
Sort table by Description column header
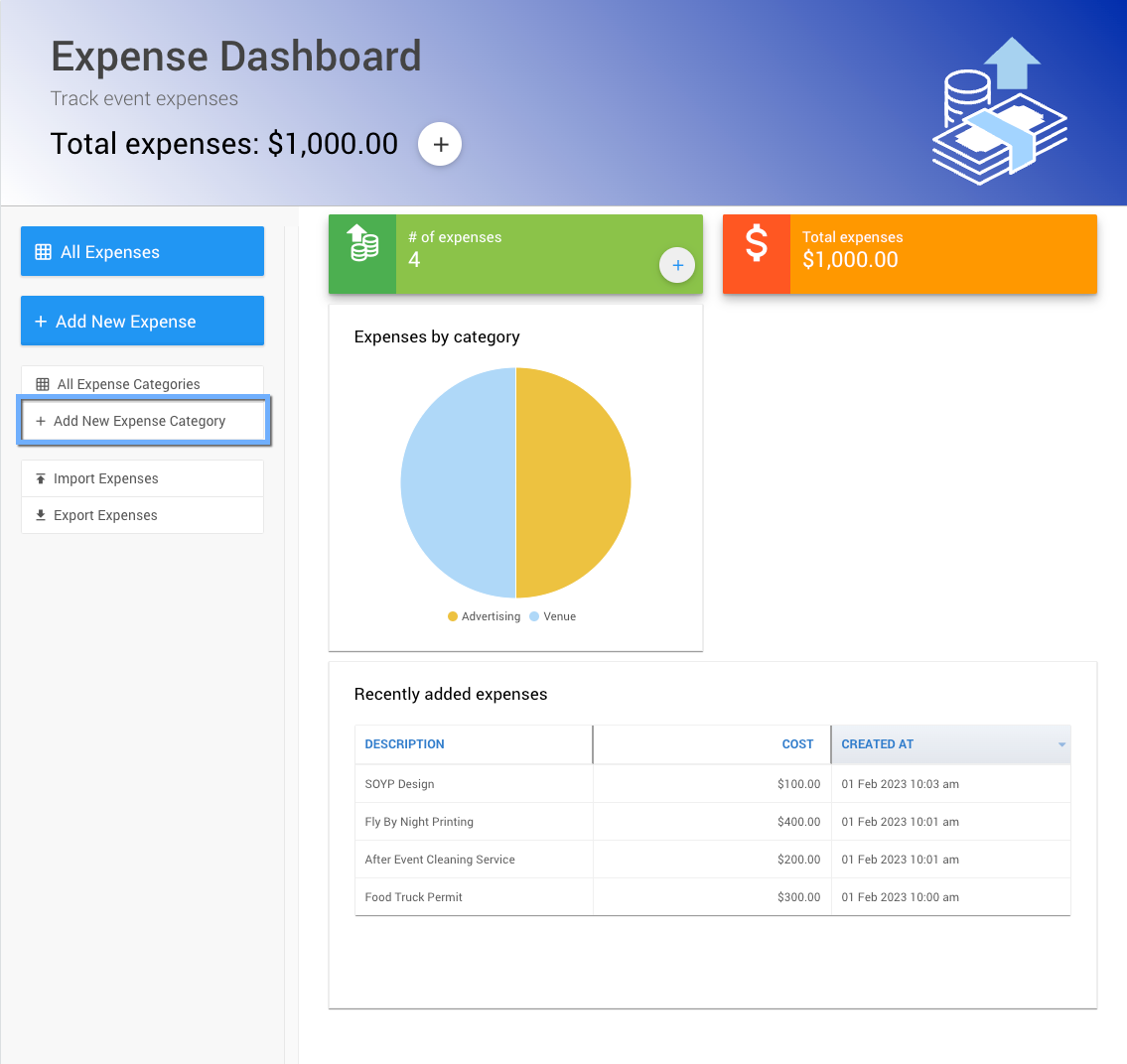coord(405,744)
